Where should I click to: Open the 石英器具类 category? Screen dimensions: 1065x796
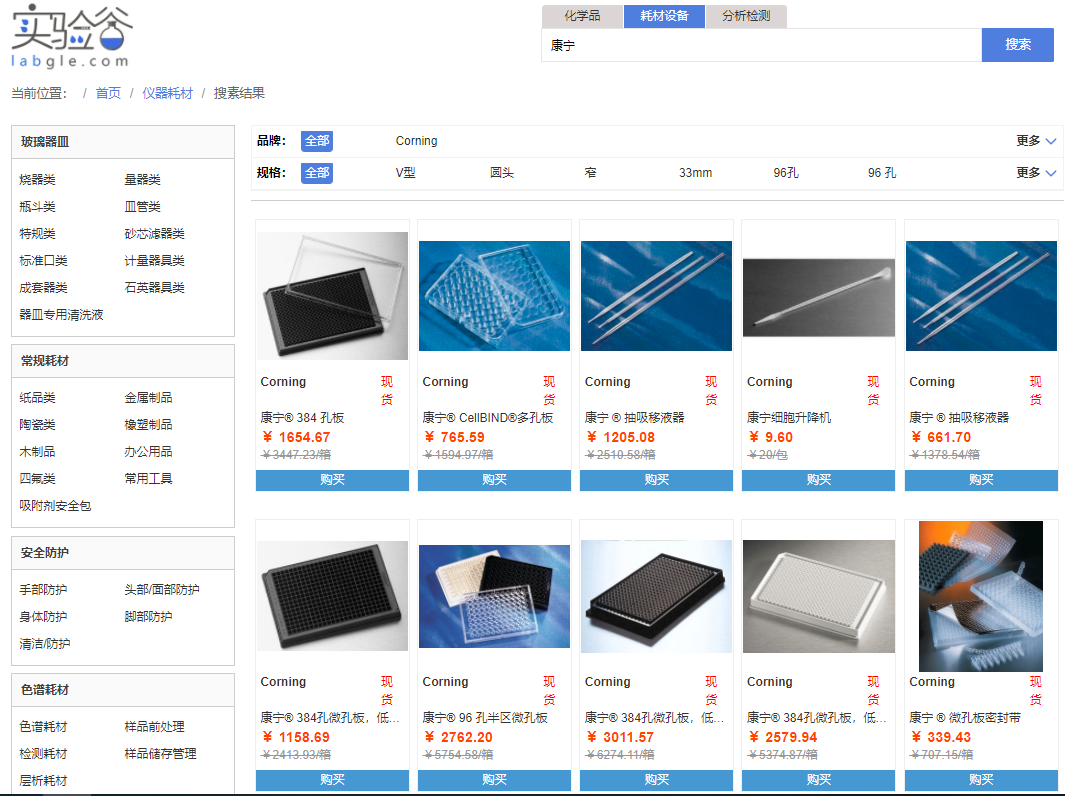pos(154,287)
